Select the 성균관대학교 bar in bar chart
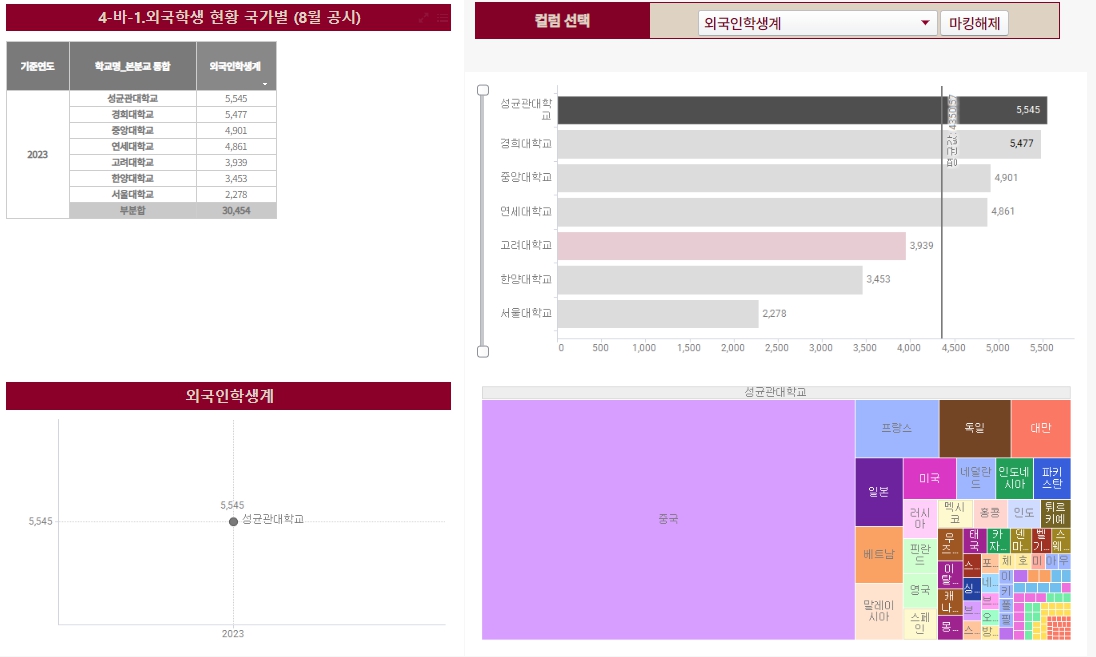The image size is (1096, 657). (800, 110)
